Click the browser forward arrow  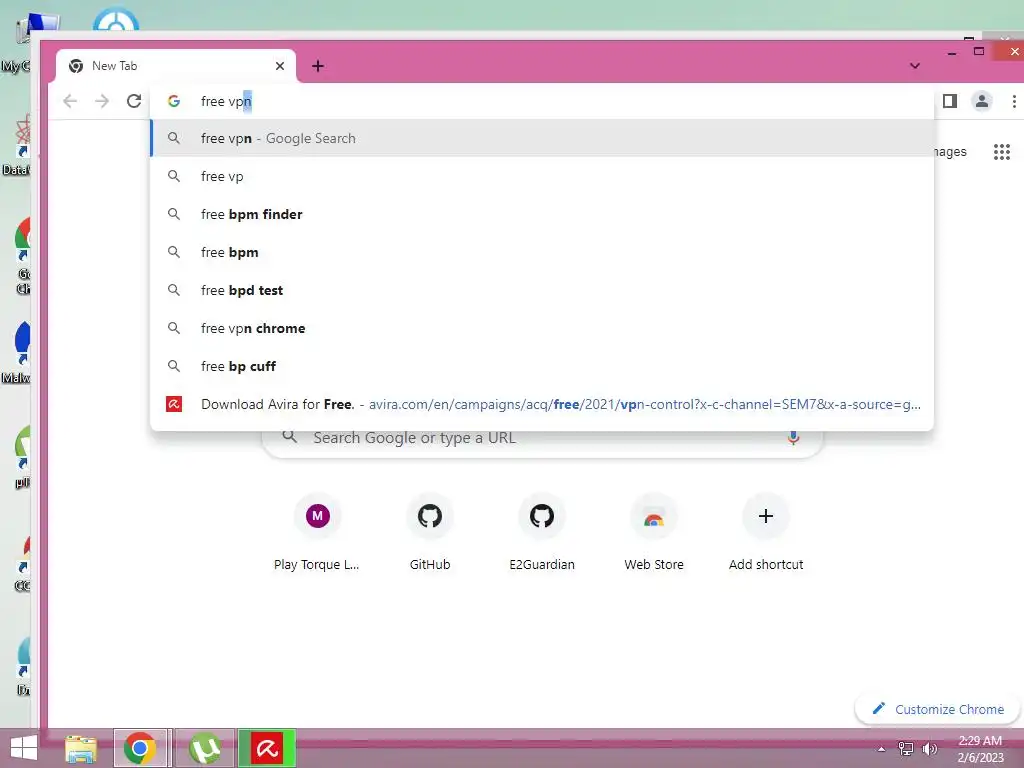pyautogui.click(x=102, y=101)
